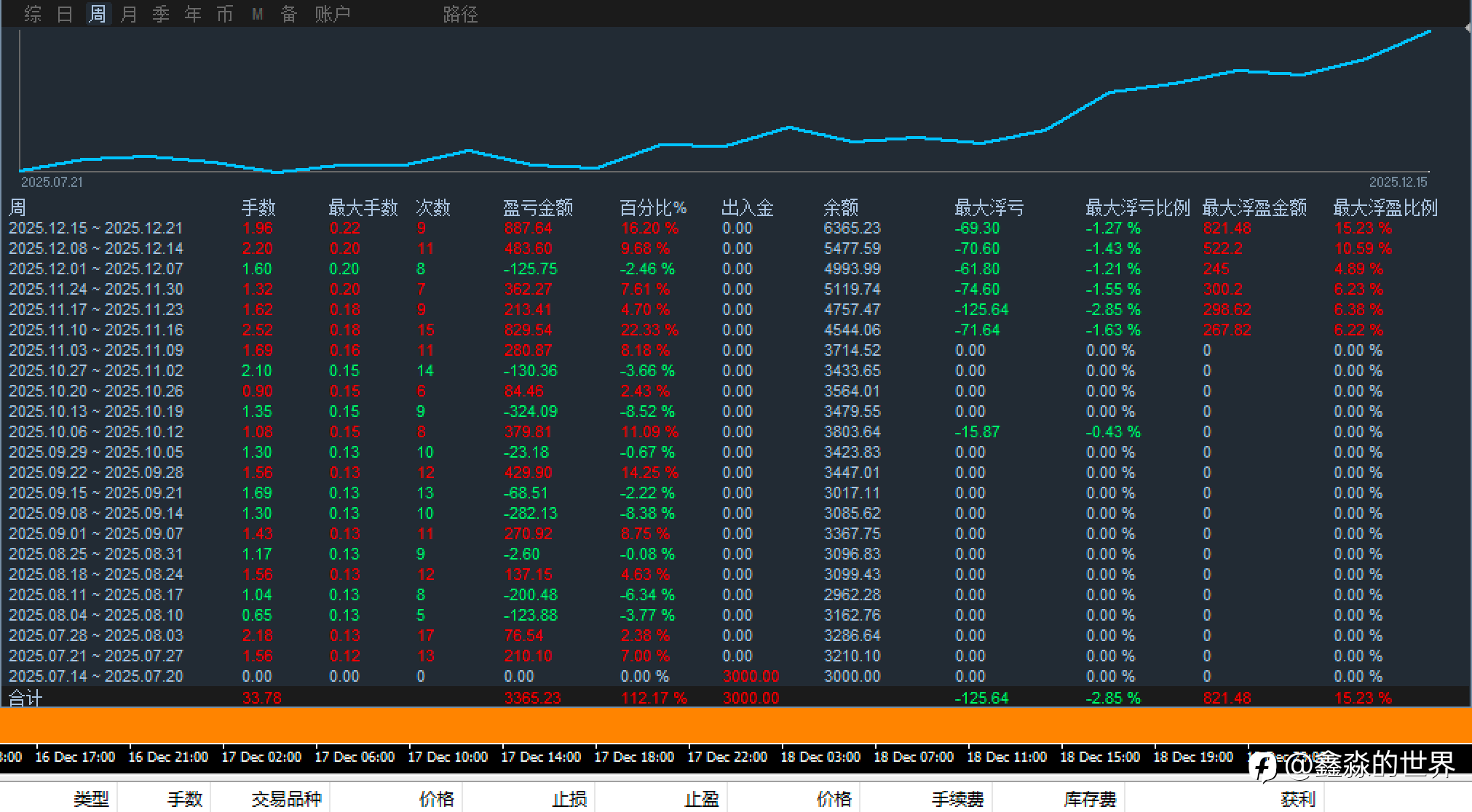Screen dimensions: 1472x812
Task: Click the 路径 path button
Action: tap(460, 14)
